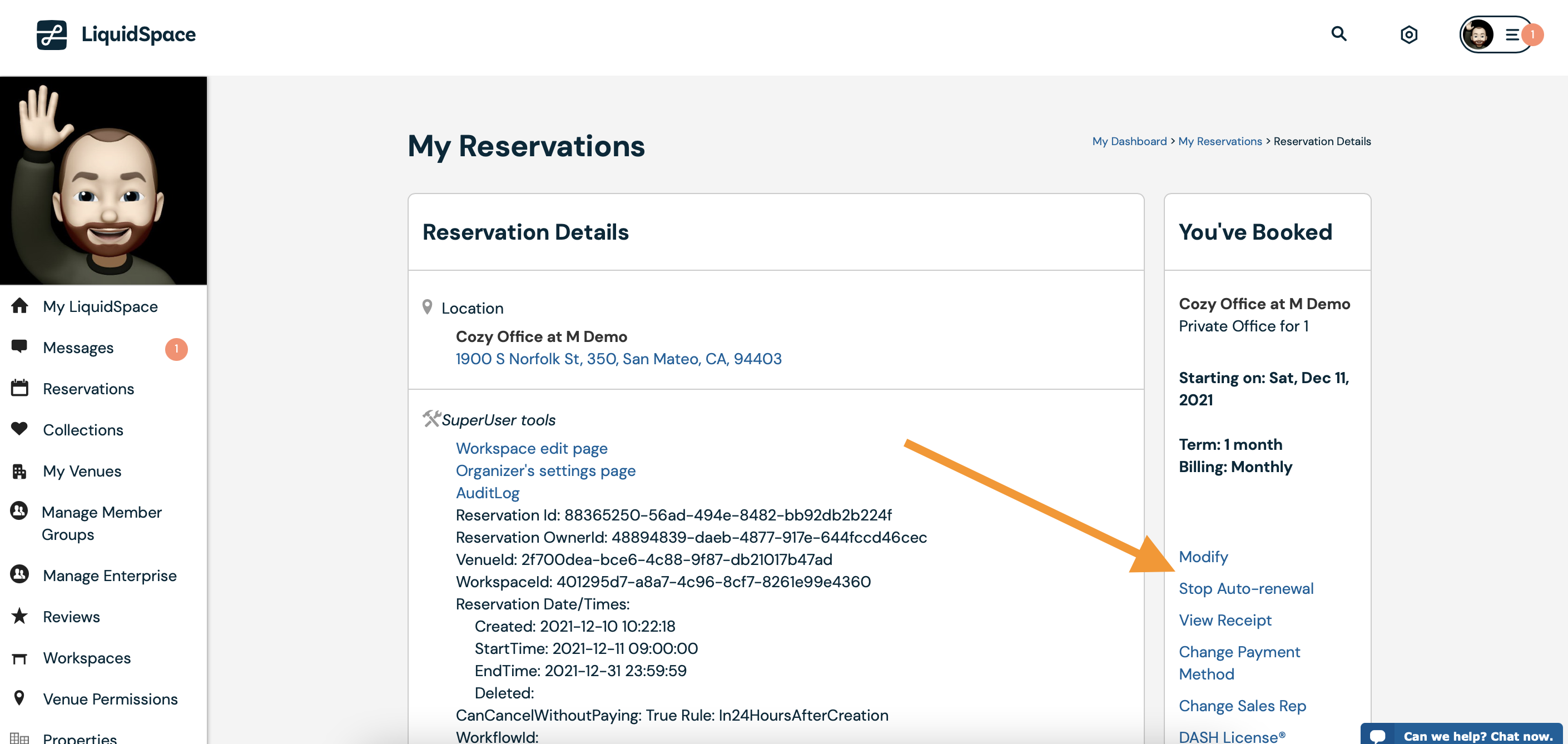Open Messages from the sidebar
This screenshot has height=744, width=1568.
[x=78, y=348]
